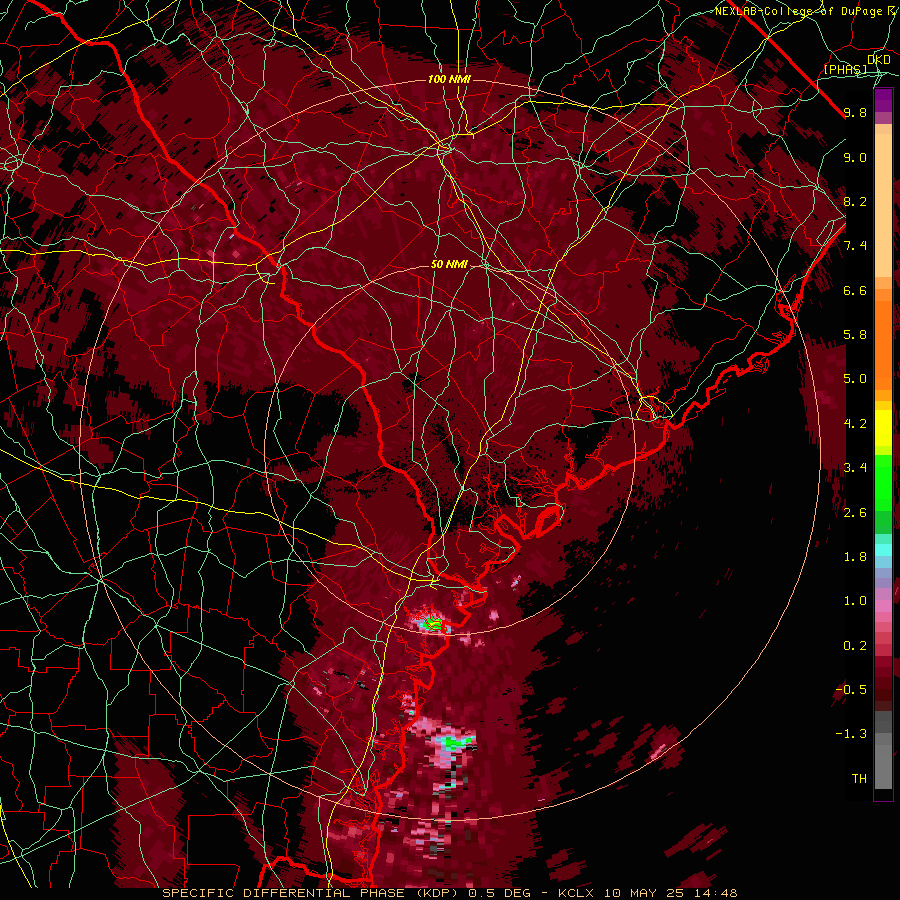Click the [PHAS] units label
The width and height of the screenshot is (900, 900).
point(846,69)
